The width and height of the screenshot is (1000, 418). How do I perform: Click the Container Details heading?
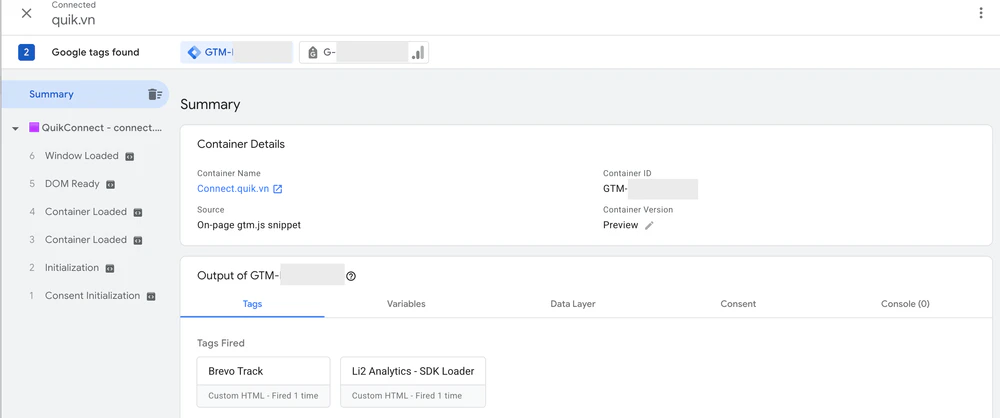coord(241,144)
